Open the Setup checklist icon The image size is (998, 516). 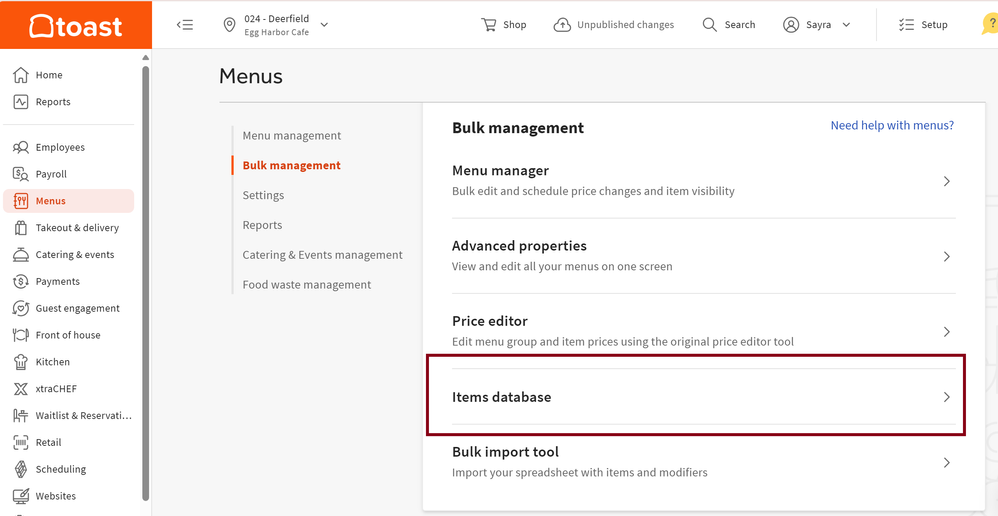coord(906,25)
